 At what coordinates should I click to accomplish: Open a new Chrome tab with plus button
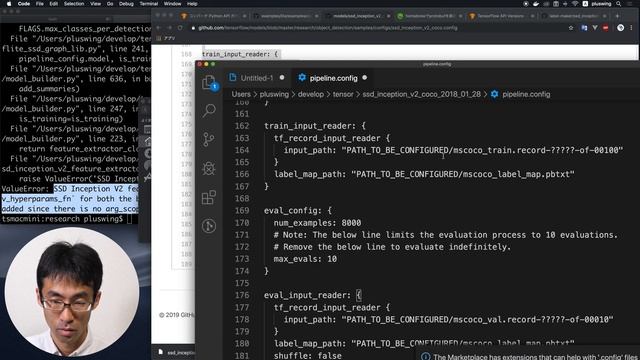click(x=618, y=16)
